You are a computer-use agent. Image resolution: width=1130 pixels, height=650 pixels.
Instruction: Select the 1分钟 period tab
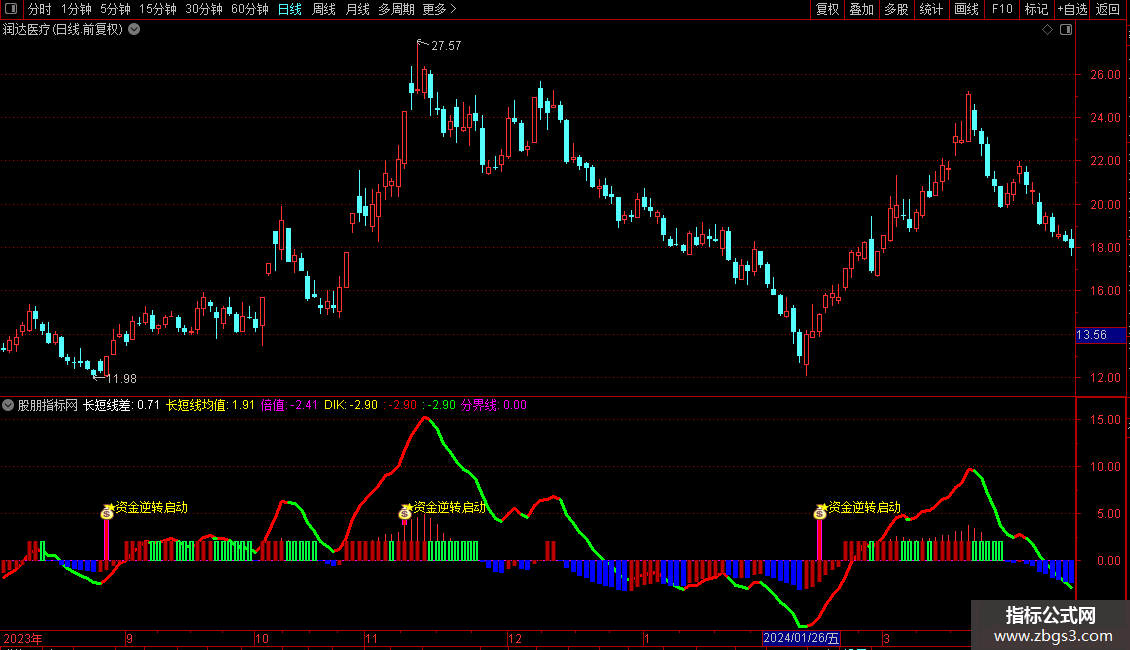[76, 9]
